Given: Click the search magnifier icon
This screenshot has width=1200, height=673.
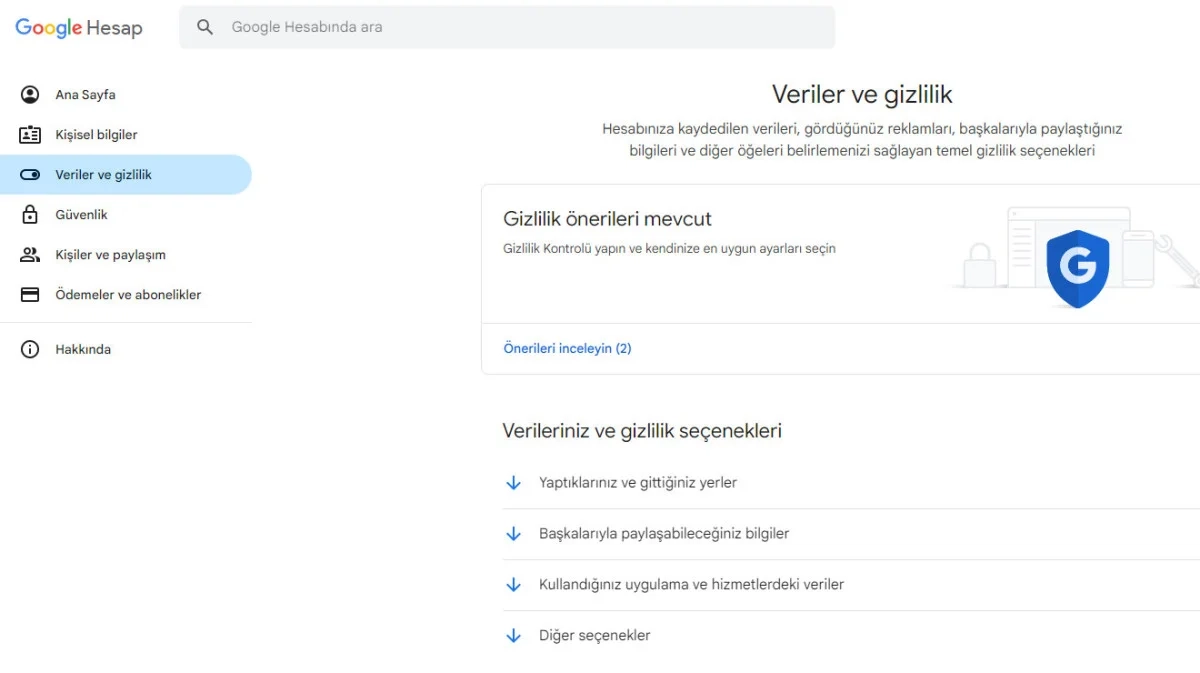Looking at the screenshot, I should [205, 27].
